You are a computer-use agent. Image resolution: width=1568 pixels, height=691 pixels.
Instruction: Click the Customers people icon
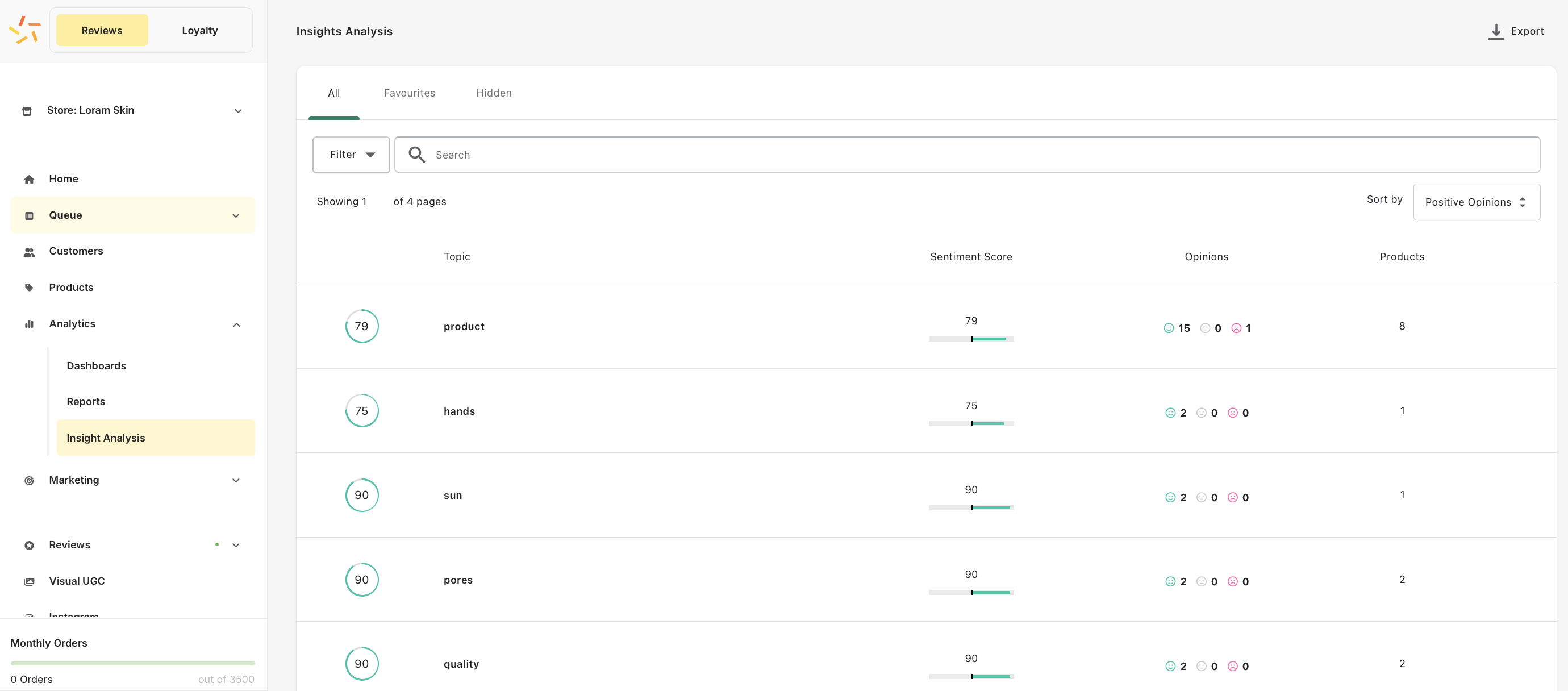coord(28,252)
